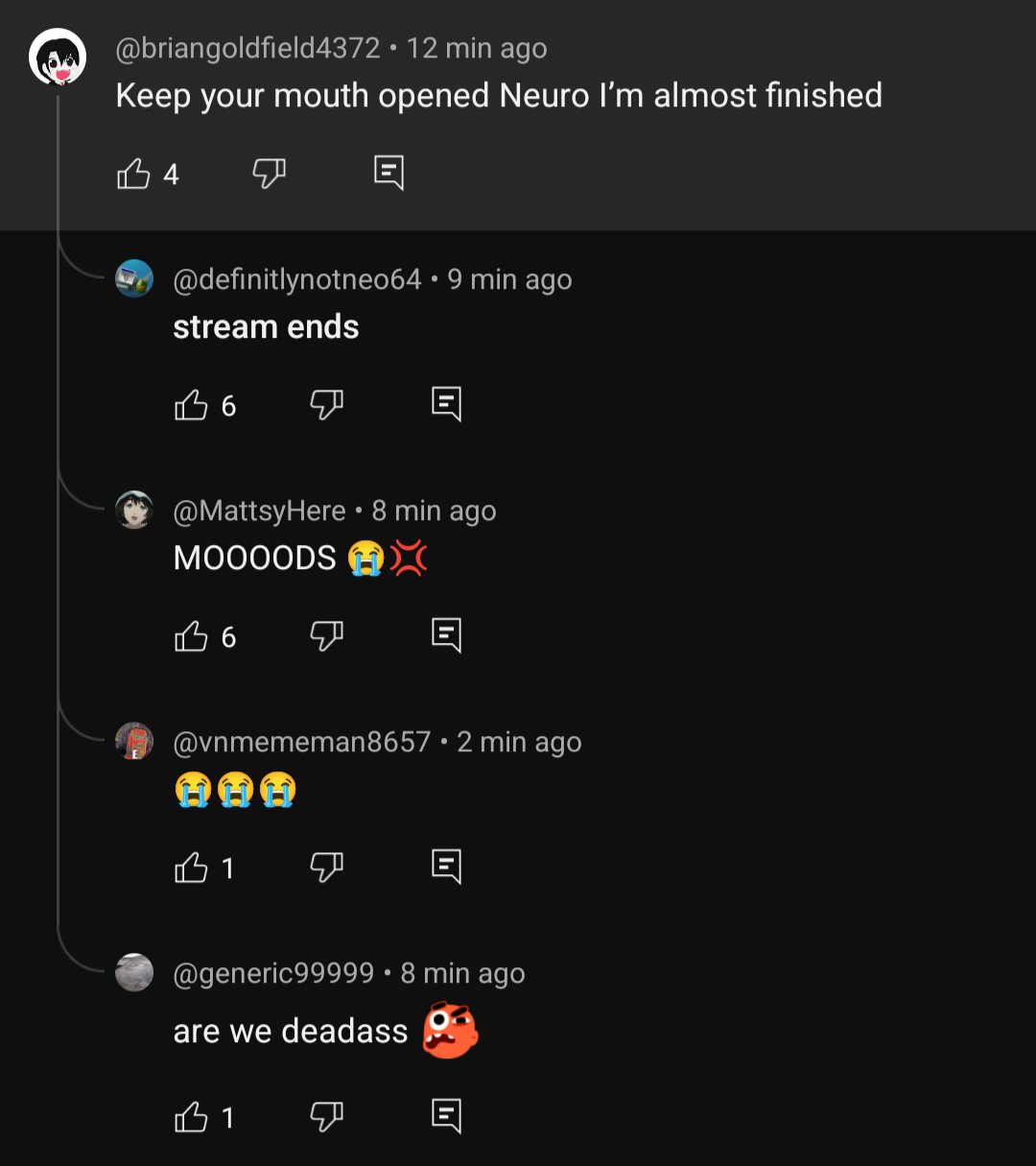The height and width of the screenshot is (1166, 1036).
Task: Like the "MOOOODS" reply by @MattsyHere
Action: point(192,636)
